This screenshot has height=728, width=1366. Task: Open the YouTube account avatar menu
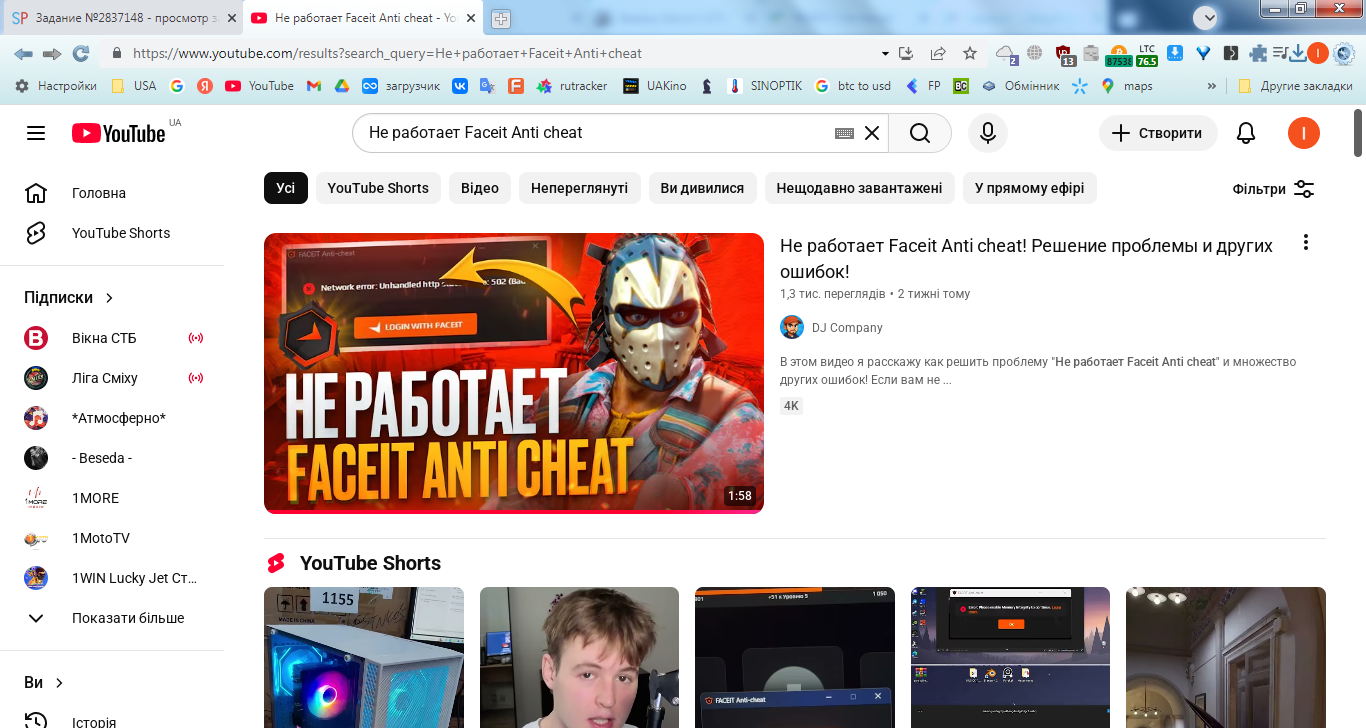tap(1304, 133)
